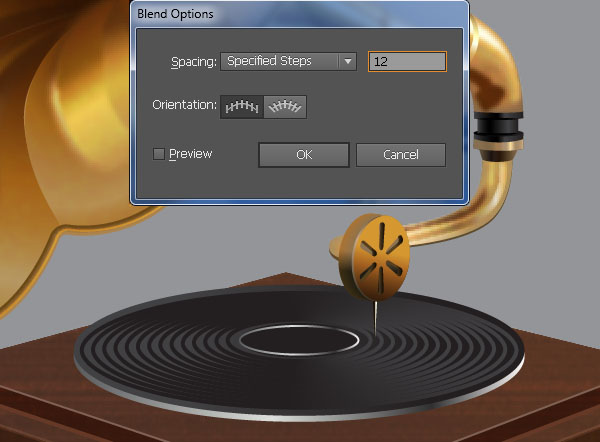Click the steps value field containing 12
Screen dimensions: 600x442
click(x=407, y=62)
